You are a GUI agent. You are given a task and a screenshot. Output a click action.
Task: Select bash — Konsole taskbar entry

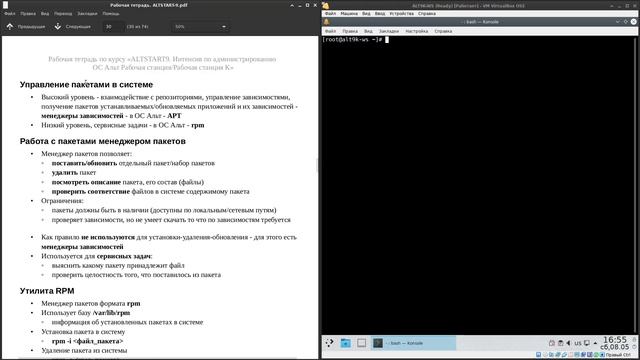(413, 343)
